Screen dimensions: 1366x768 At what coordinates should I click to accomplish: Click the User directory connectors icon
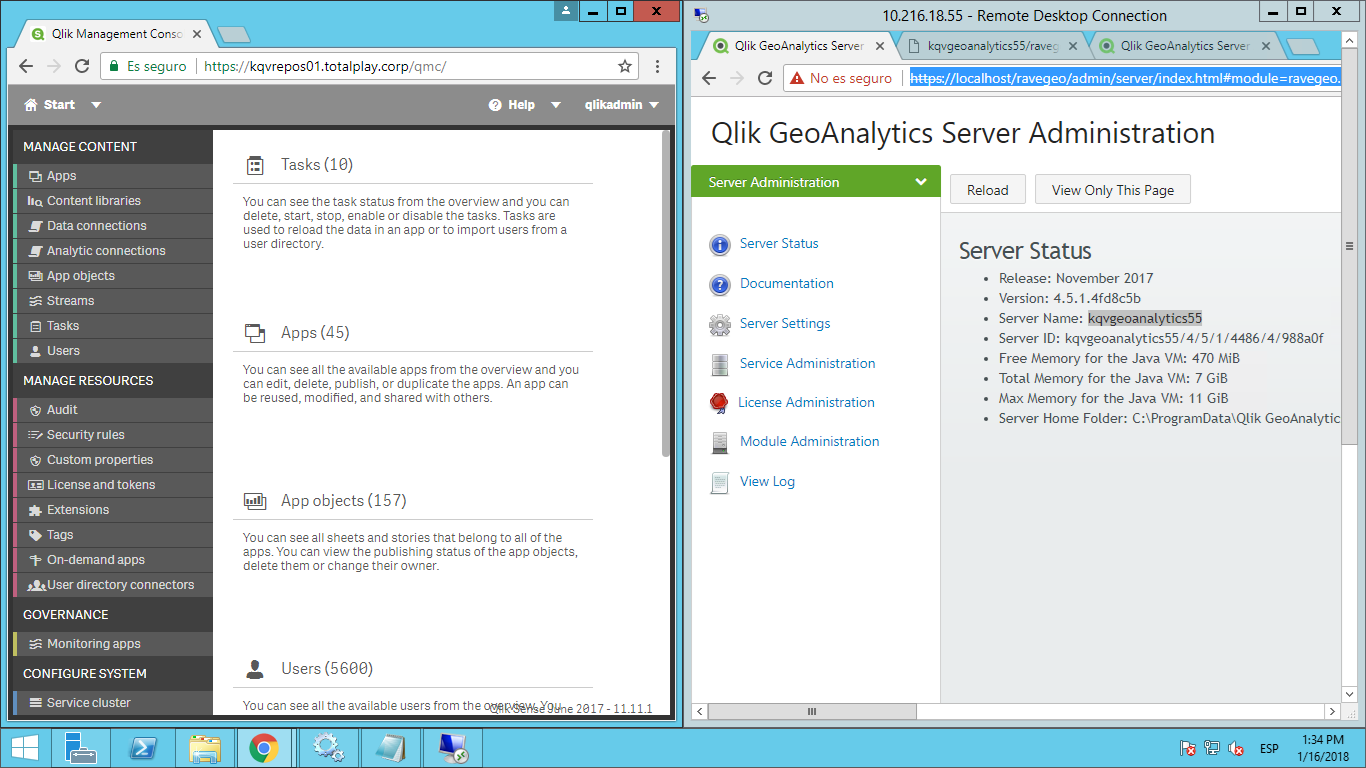point(37,585)
